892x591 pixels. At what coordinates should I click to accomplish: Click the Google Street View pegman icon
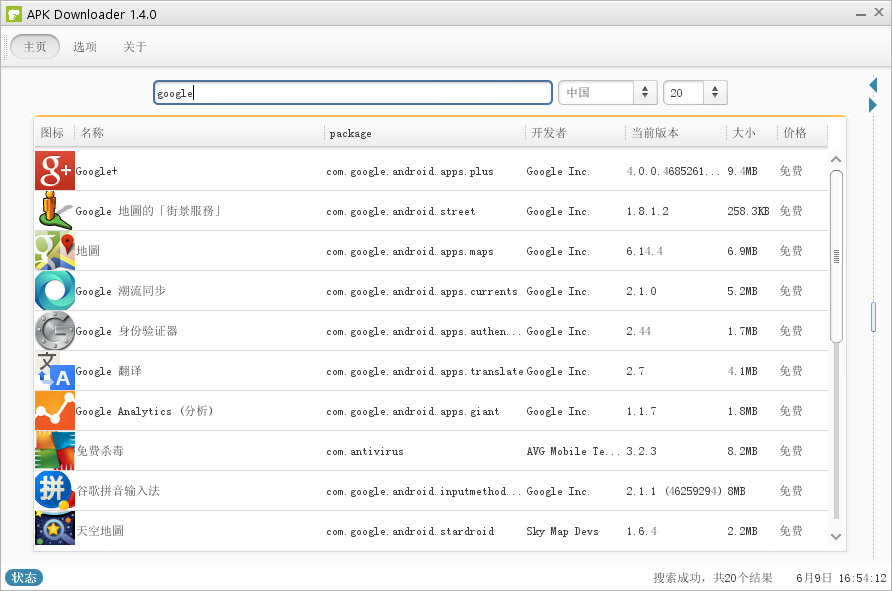55,210
